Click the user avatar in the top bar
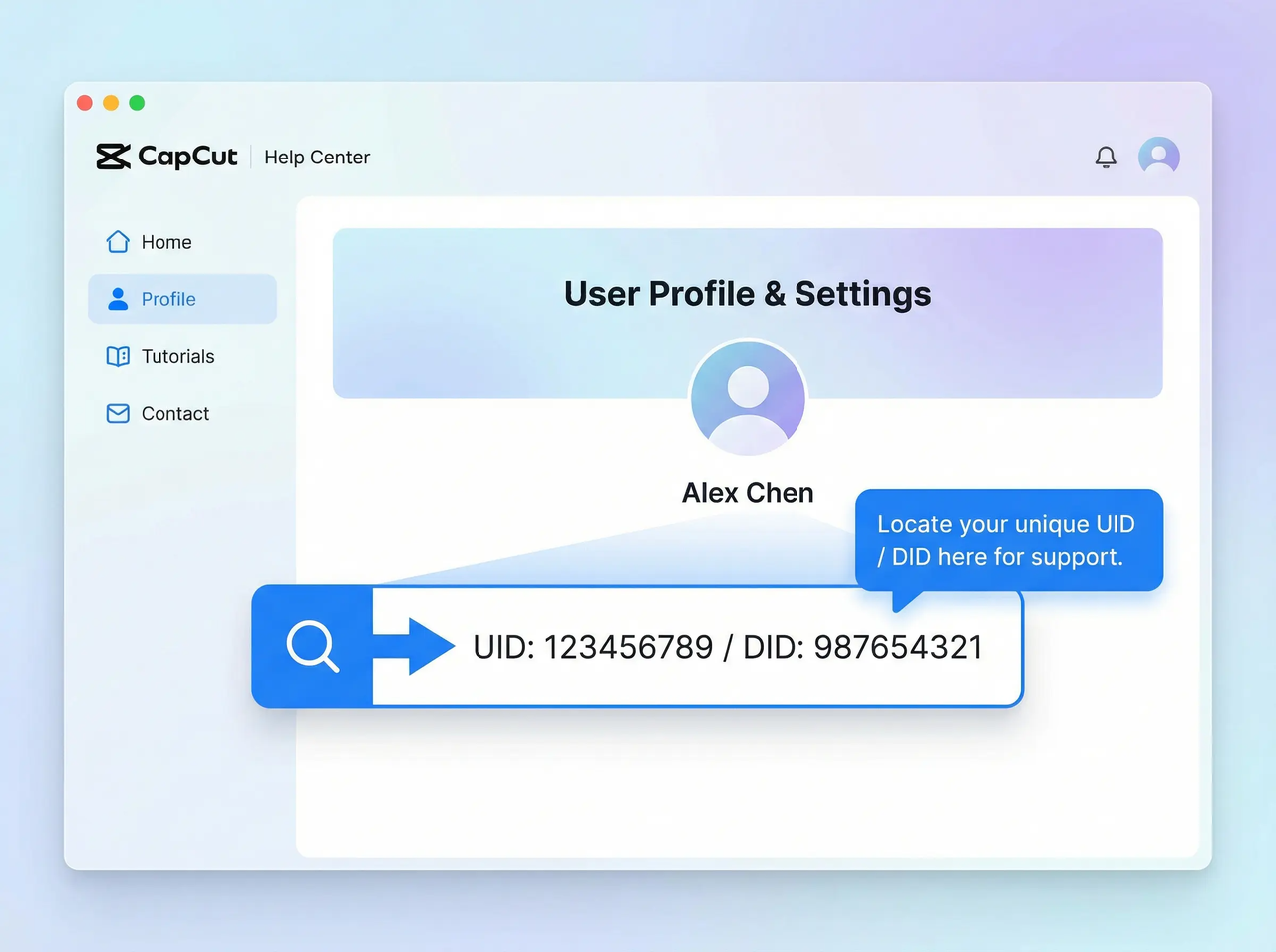Viewport: 1276px width, 952px height. pos(1158,157)
